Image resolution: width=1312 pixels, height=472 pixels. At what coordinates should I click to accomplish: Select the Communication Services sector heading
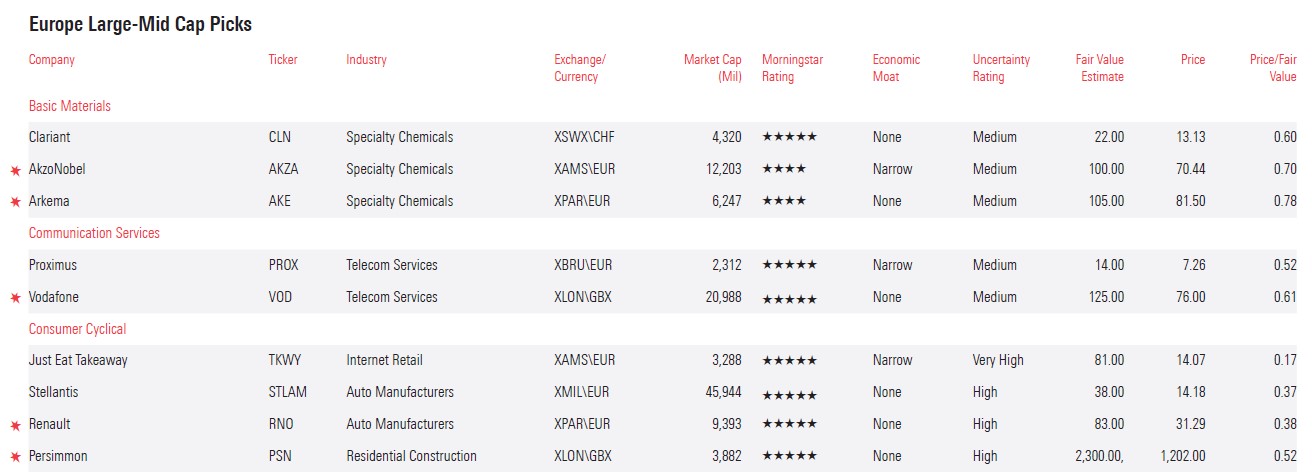pos(94,233)
